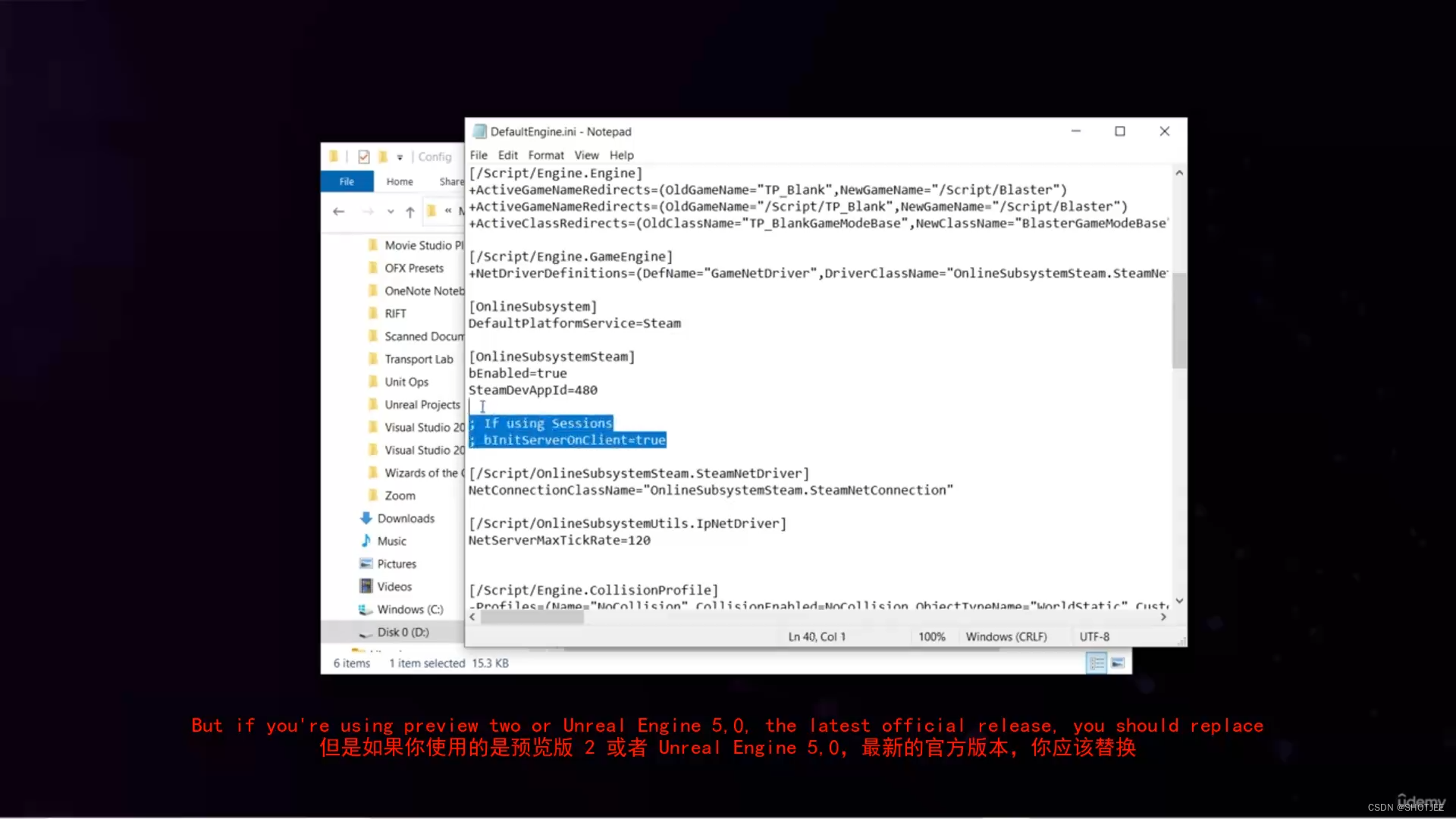Image resolution: width=1456 pixels, height=819 pixels.
Task: Open the recent locations dropdown next to forward arrow
Action: coord(390,212)
